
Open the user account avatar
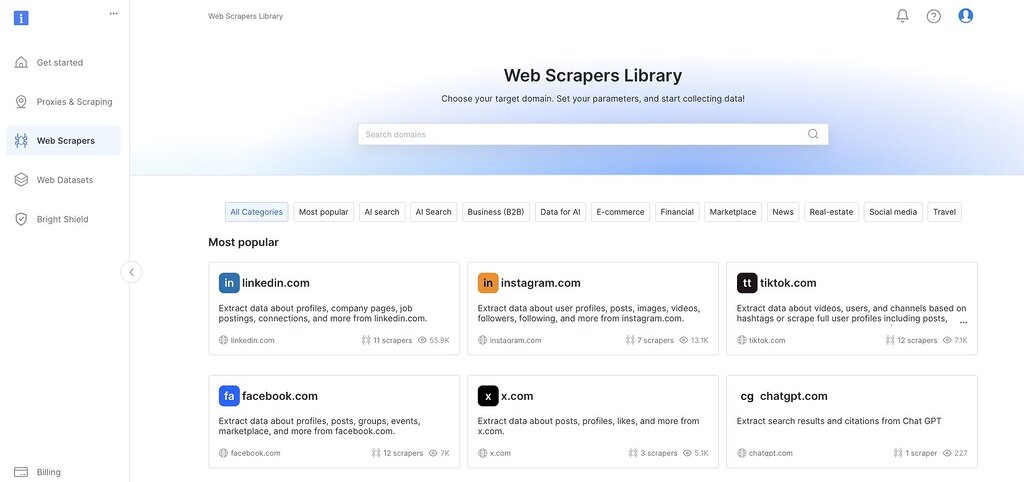click(966, 16)
